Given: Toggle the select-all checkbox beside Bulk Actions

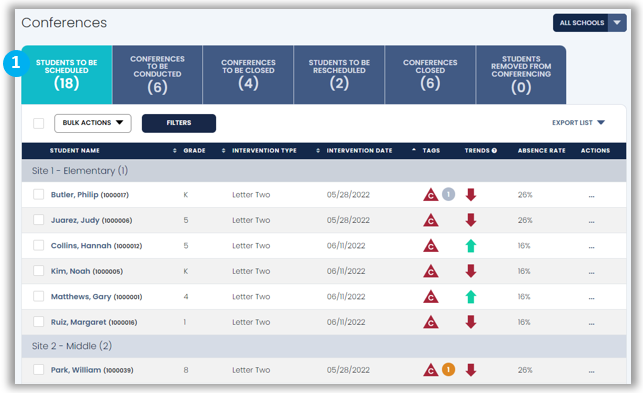Looking at the screenshot, I should click(39, 123).
